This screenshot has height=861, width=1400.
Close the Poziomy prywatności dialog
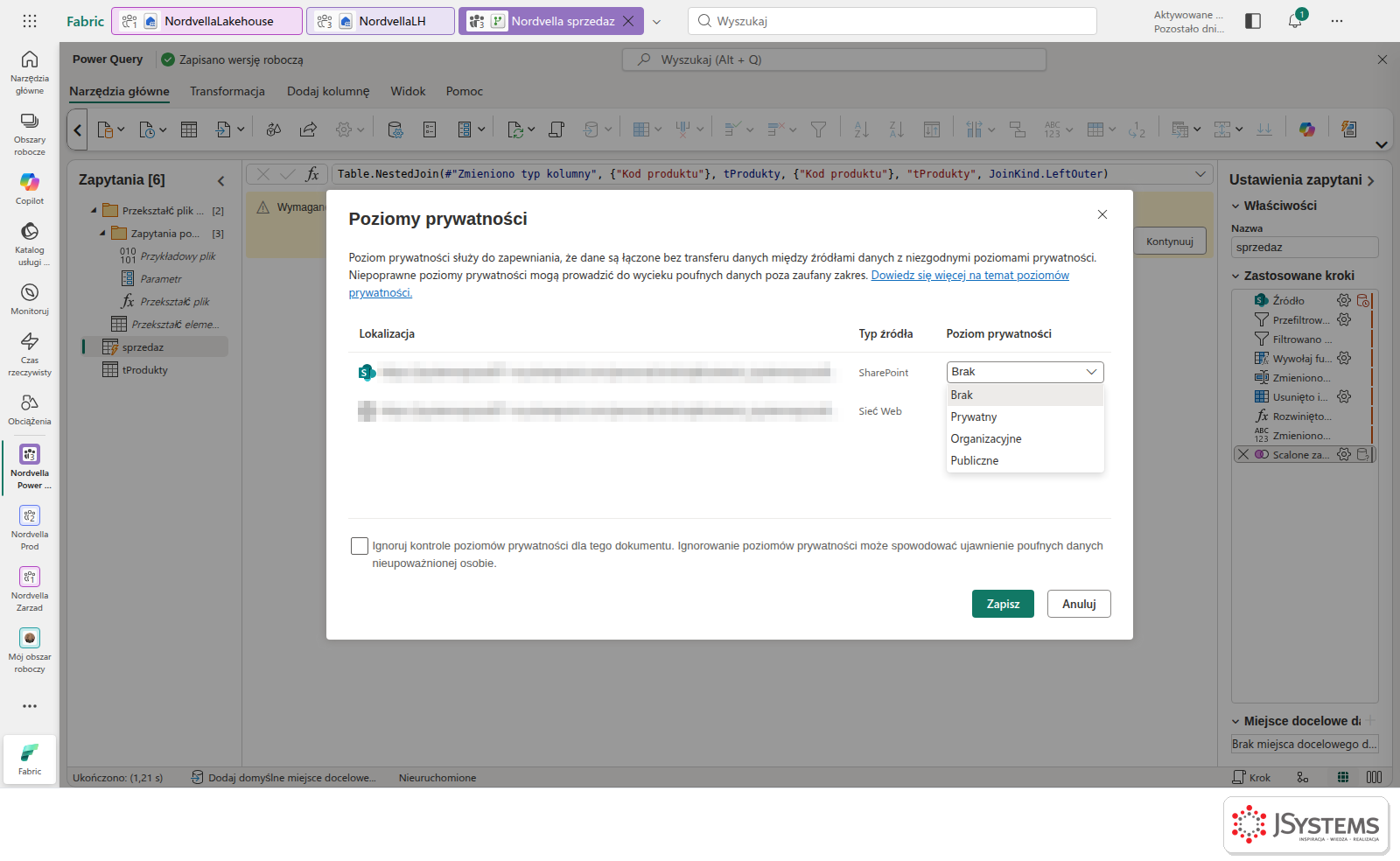click(1102, 214)
